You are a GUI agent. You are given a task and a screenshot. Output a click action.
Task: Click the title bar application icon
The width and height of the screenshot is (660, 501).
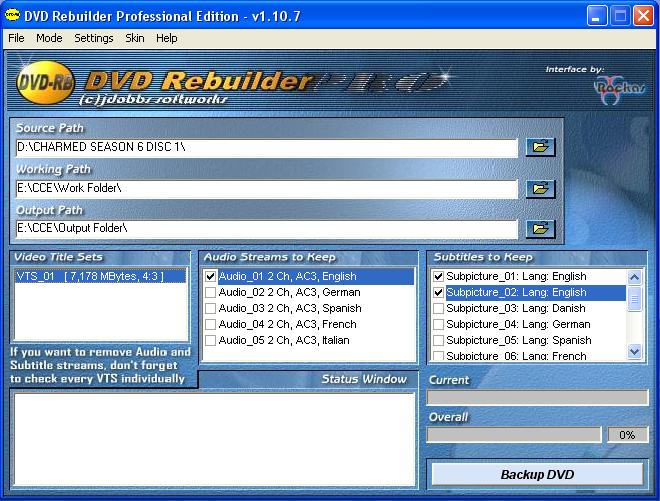[x=12, y=15]
